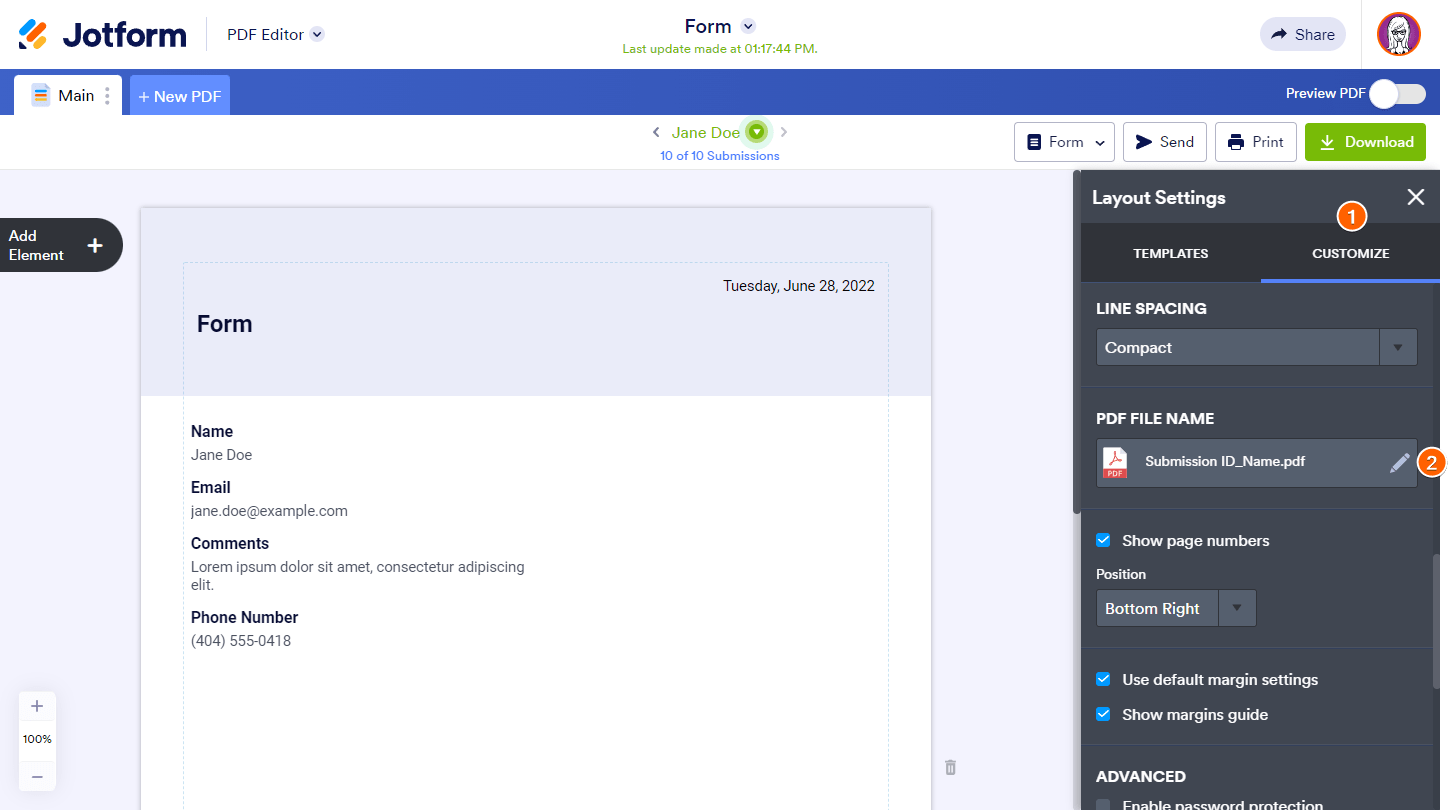Screen dimensions: 1448x810
Task: Uncheck Show margins guide
Action: 1103,714
